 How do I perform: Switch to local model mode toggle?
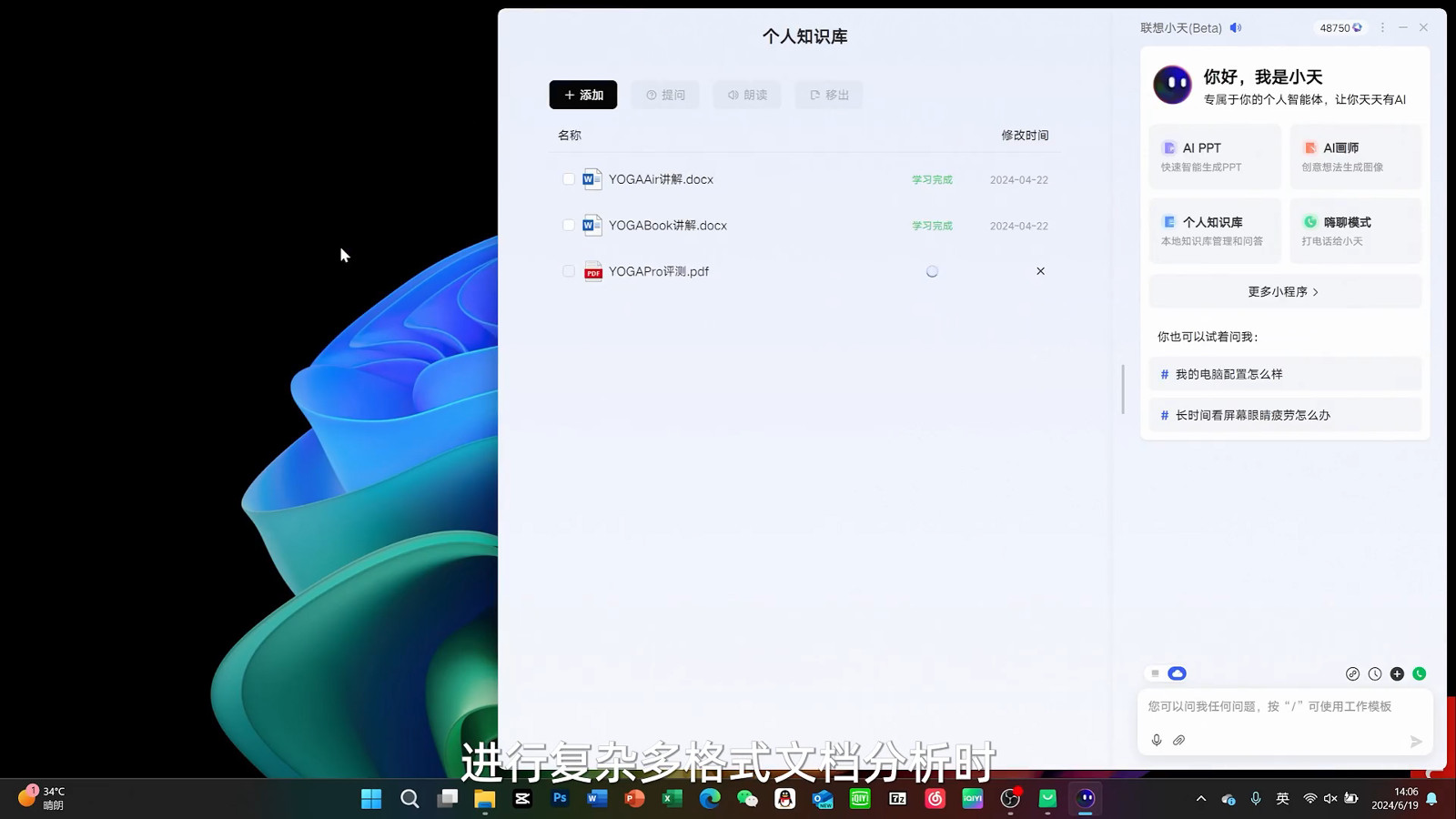click(x=1155, y=673)
